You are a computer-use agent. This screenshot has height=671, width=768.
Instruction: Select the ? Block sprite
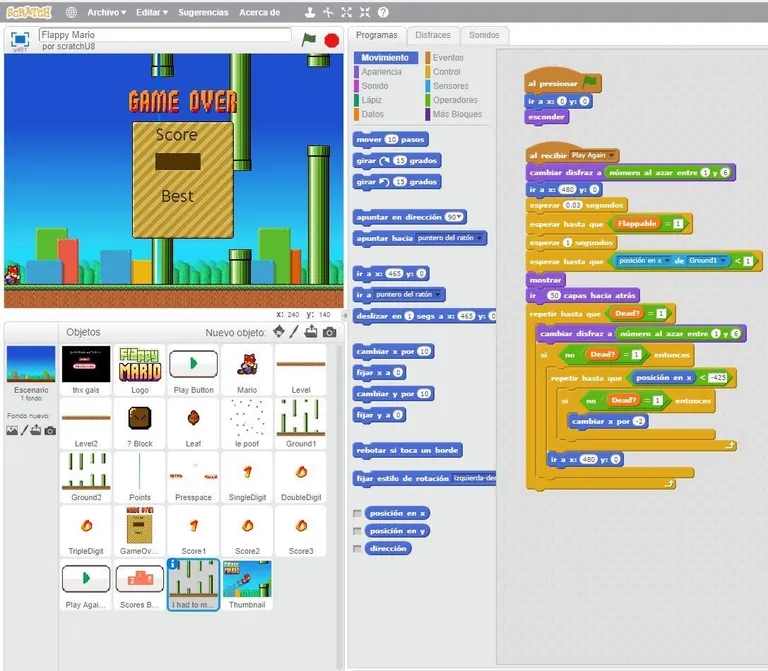(x=140, y=423)
